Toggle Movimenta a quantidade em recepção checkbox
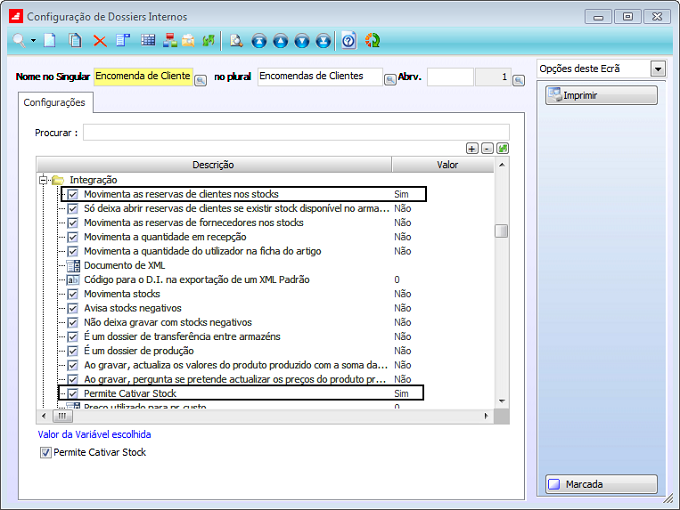The width and height of the screenshot is (680, 510). tap(73, 237)
